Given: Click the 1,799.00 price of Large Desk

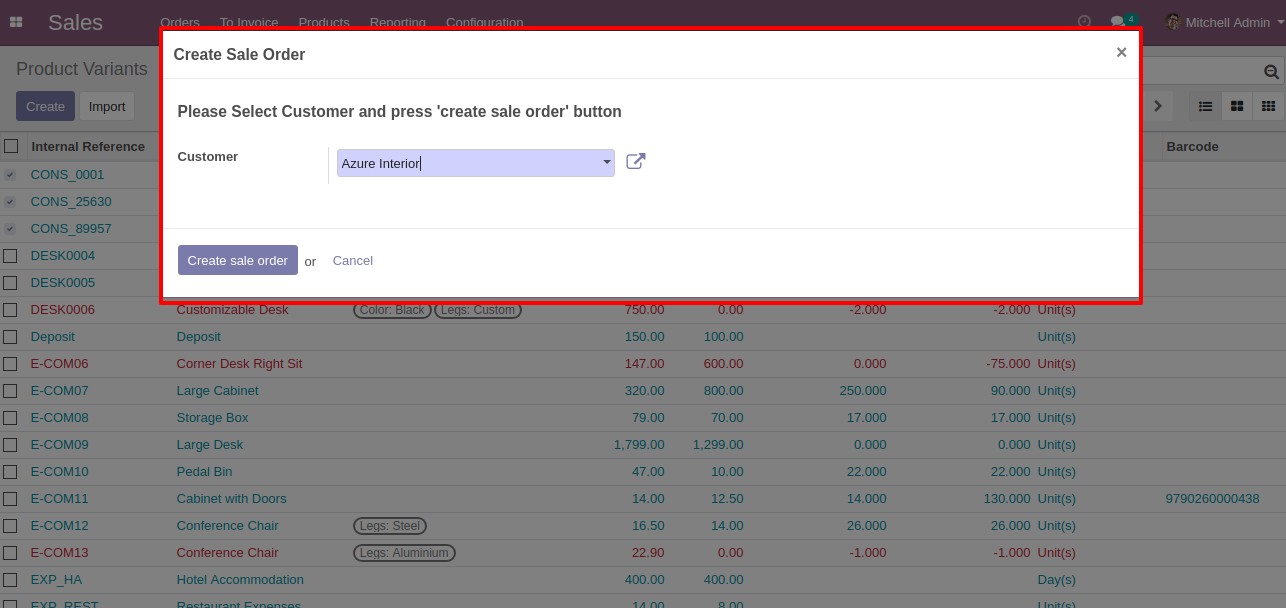Looking at the screenshot, I should [x=639, y=444].
